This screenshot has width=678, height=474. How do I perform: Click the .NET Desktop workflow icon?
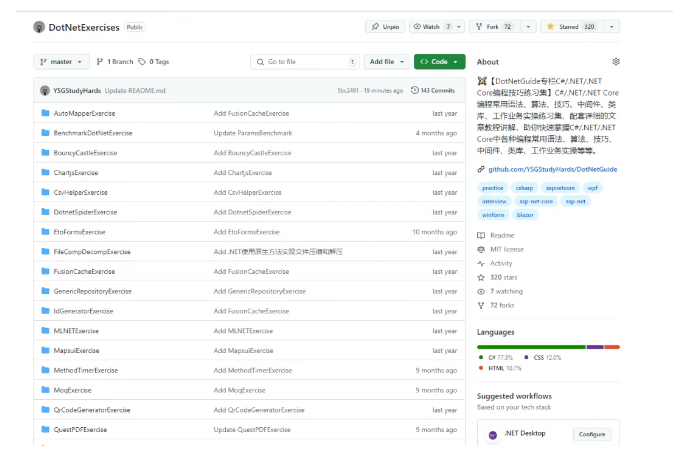(x=493, y=435)
